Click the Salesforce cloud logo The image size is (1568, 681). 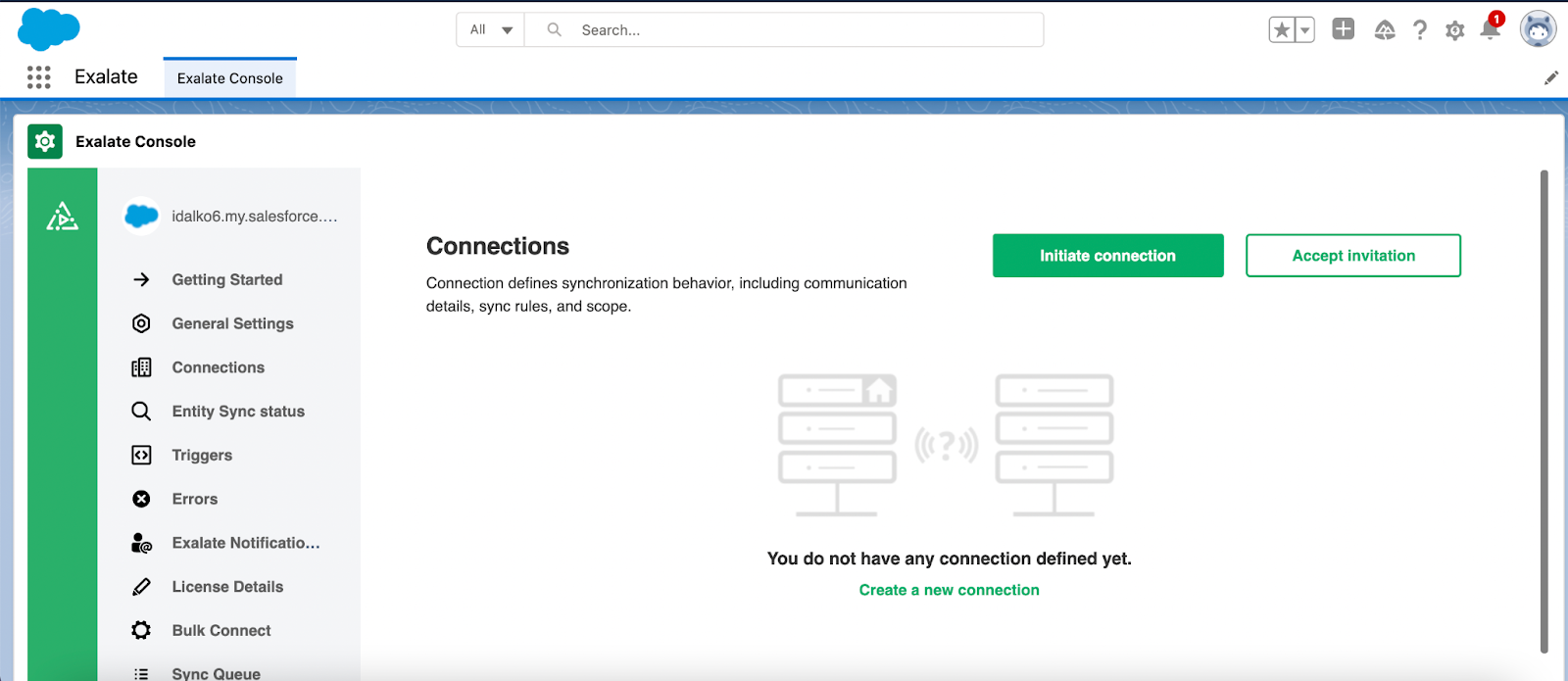[x=48, y=29]
